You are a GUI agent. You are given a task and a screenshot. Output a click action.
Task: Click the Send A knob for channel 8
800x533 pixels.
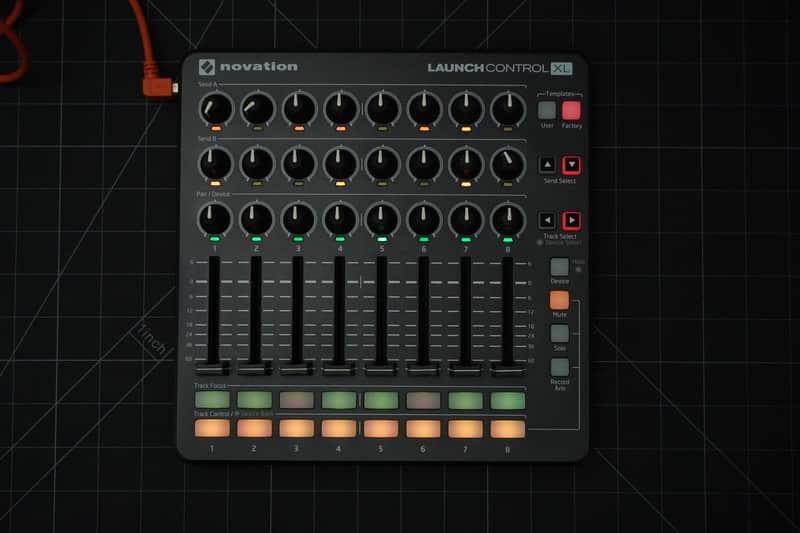click(x=508, y=109)
